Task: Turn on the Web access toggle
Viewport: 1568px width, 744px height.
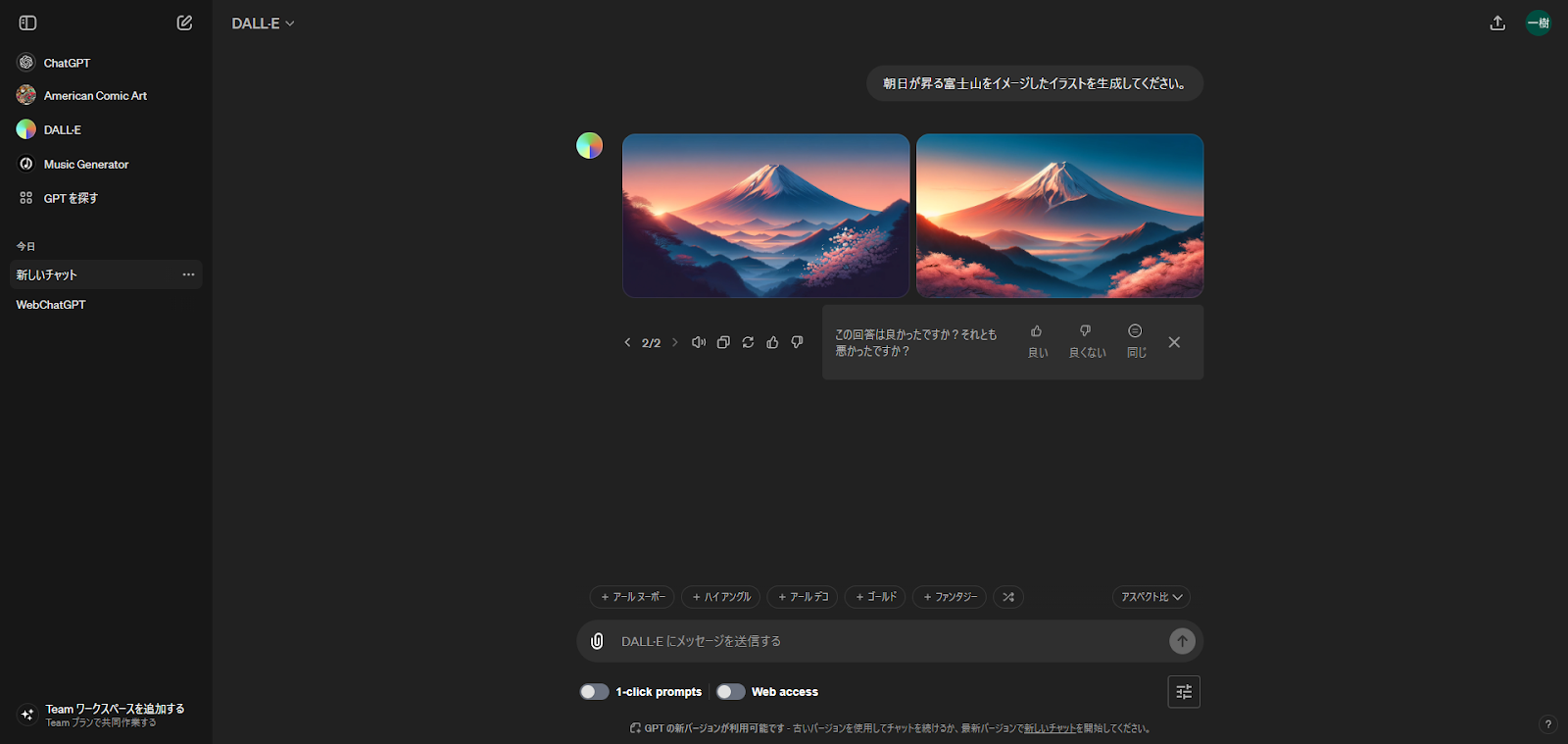Action: pyautogui.click(x=730, y=692)
